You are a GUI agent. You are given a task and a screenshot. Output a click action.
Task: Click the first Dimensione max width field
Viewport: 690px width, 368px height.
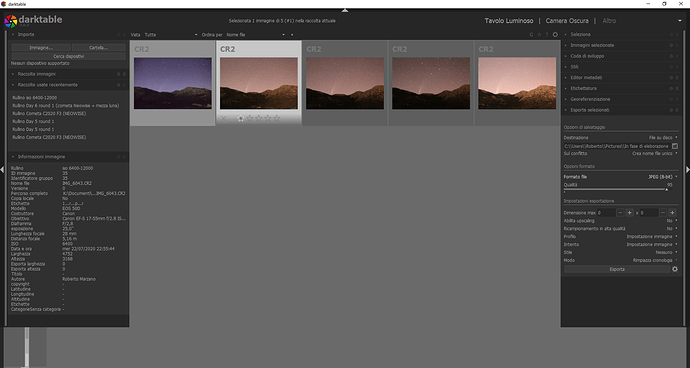click(606, 213)
